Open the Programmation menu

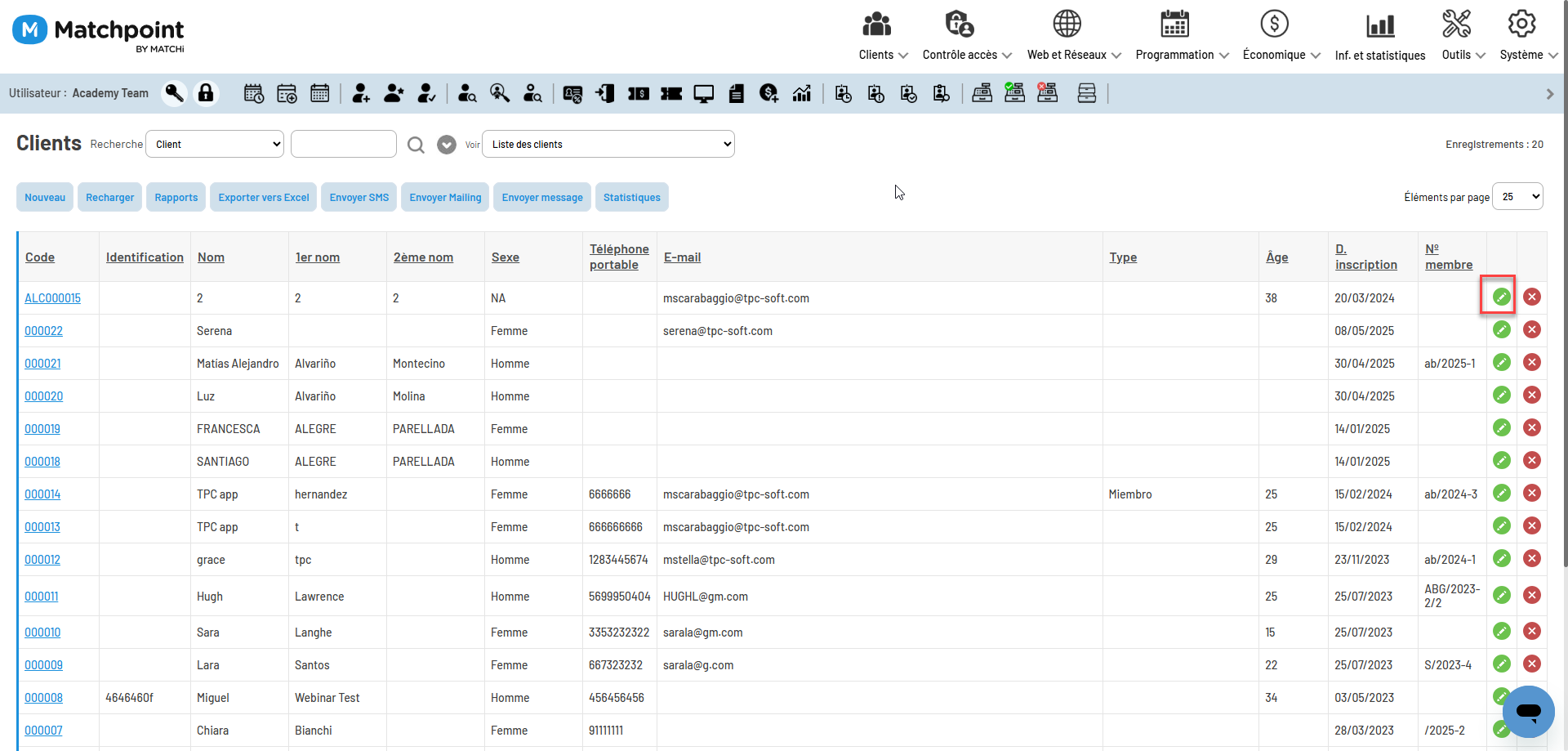pos(1182,36)
